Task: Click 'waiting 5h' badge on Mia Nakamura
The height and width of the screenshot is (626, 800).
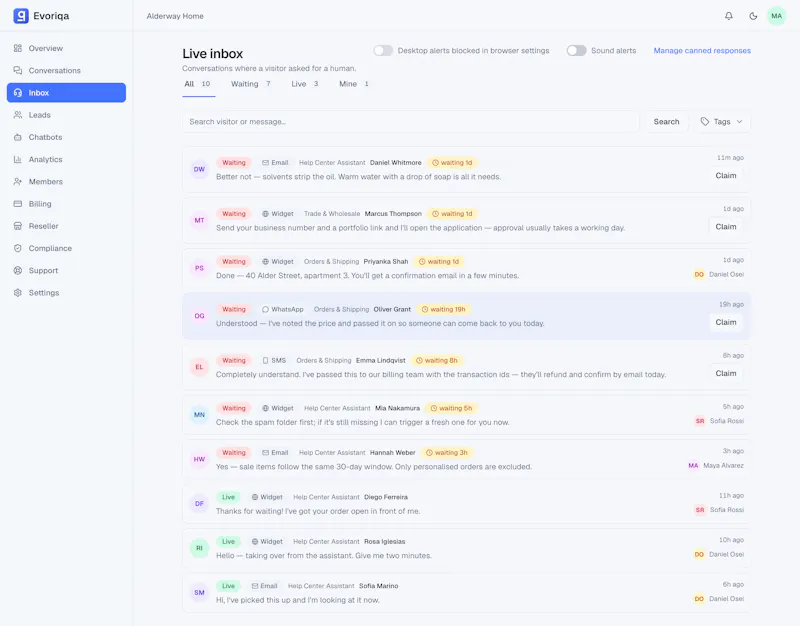Action: 451,408
